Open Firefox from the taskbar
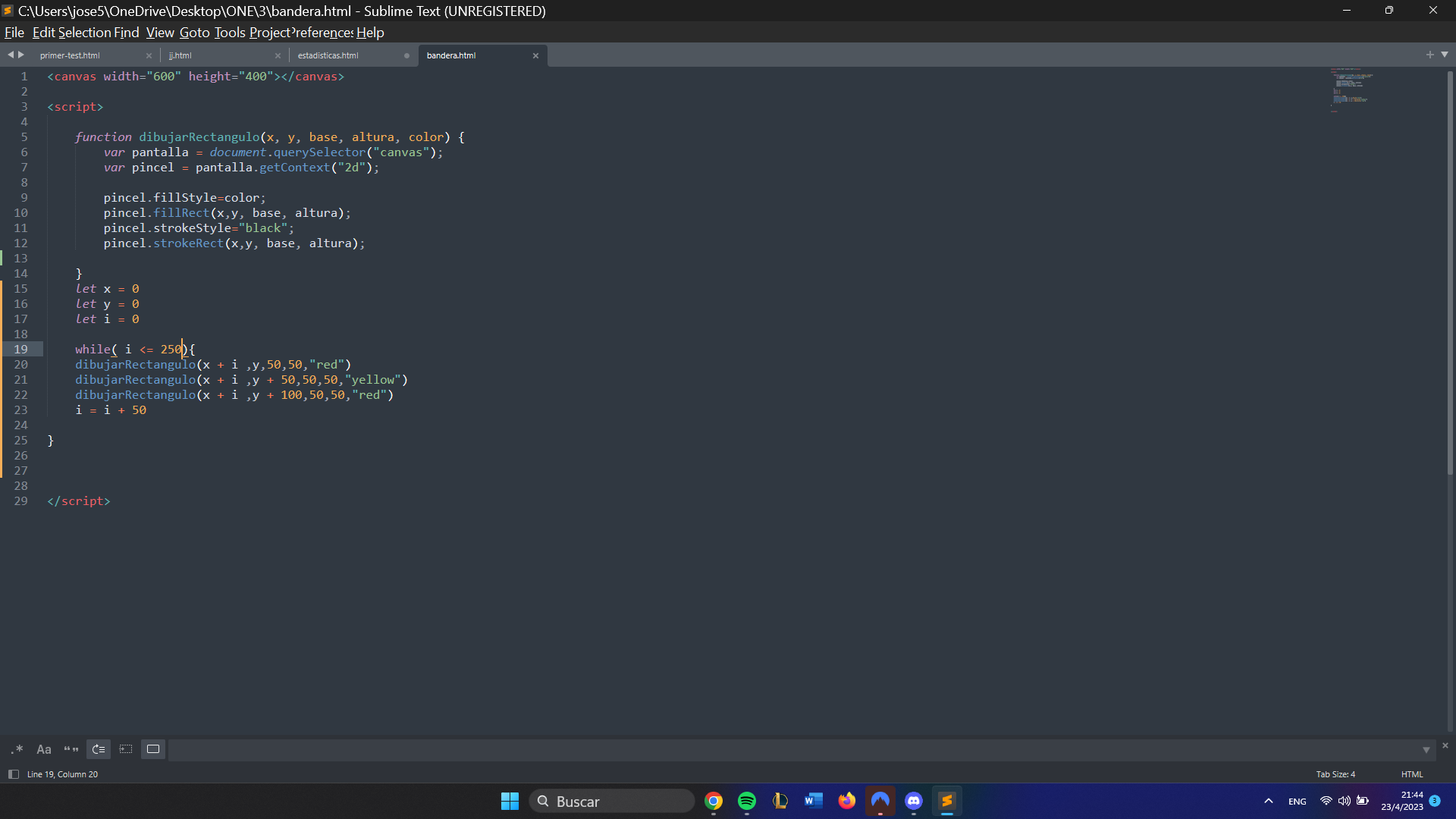This screenshot has width=1456, height=819. [x=847, y=801]
